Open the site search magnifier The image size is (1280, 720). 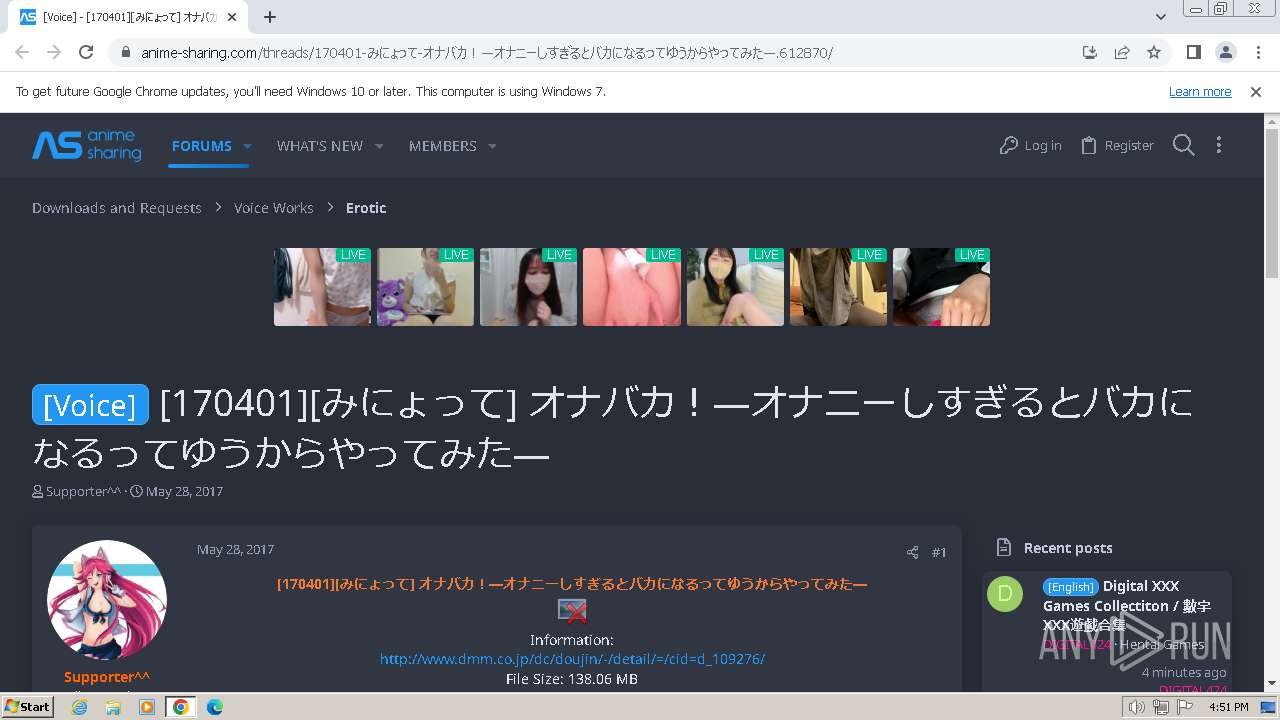click(x=1184, y=145)
